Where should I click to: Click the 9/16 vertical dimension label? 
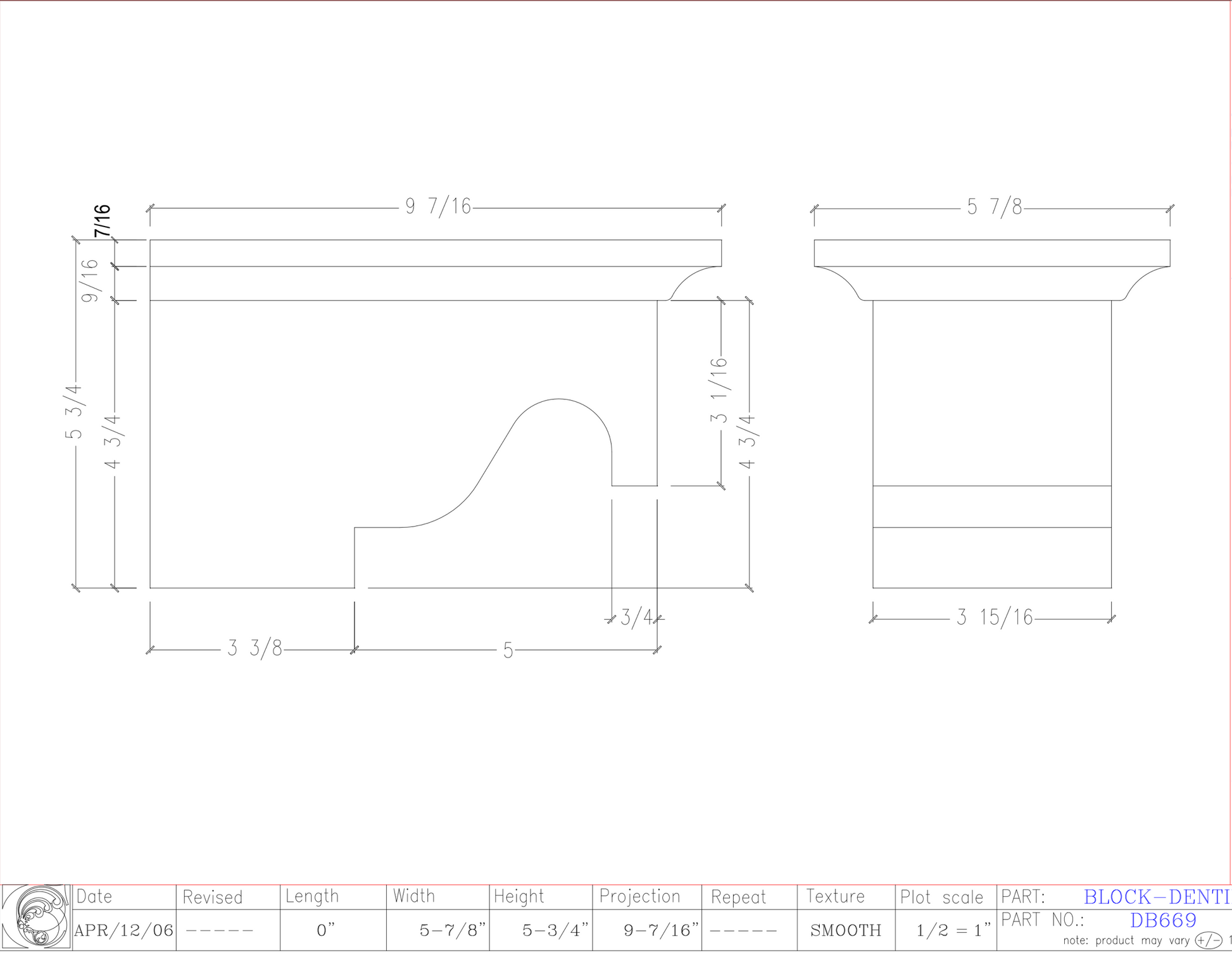[x=91, y=280]
